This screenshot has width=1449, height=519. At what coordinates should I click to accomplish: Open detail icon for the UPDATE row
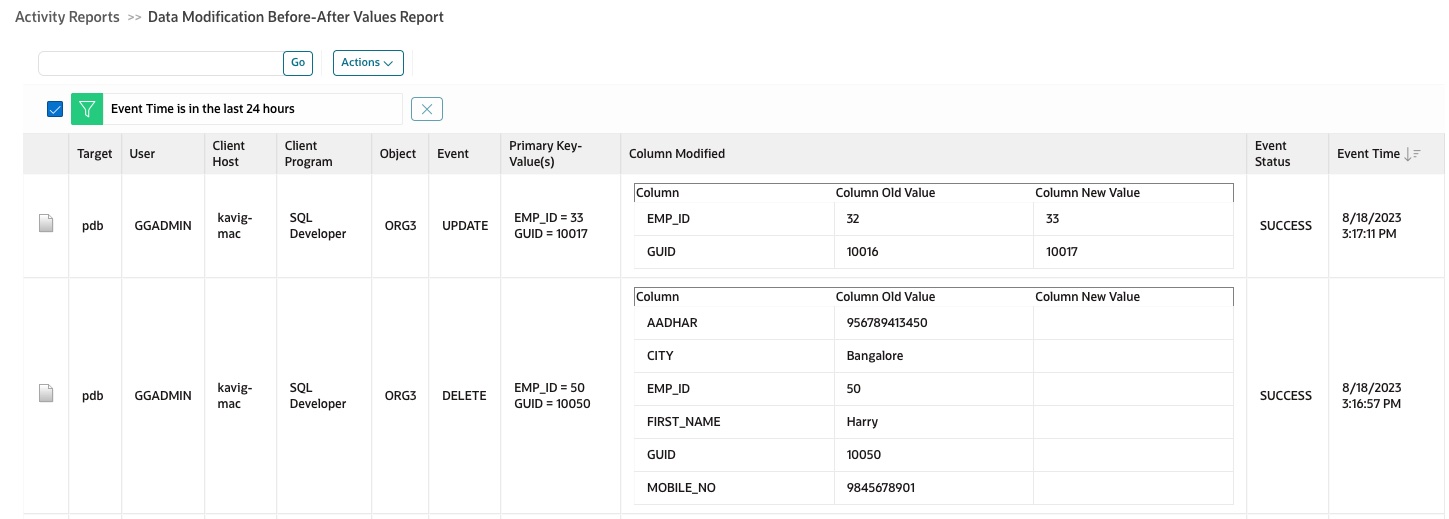(x=45, y=226)
